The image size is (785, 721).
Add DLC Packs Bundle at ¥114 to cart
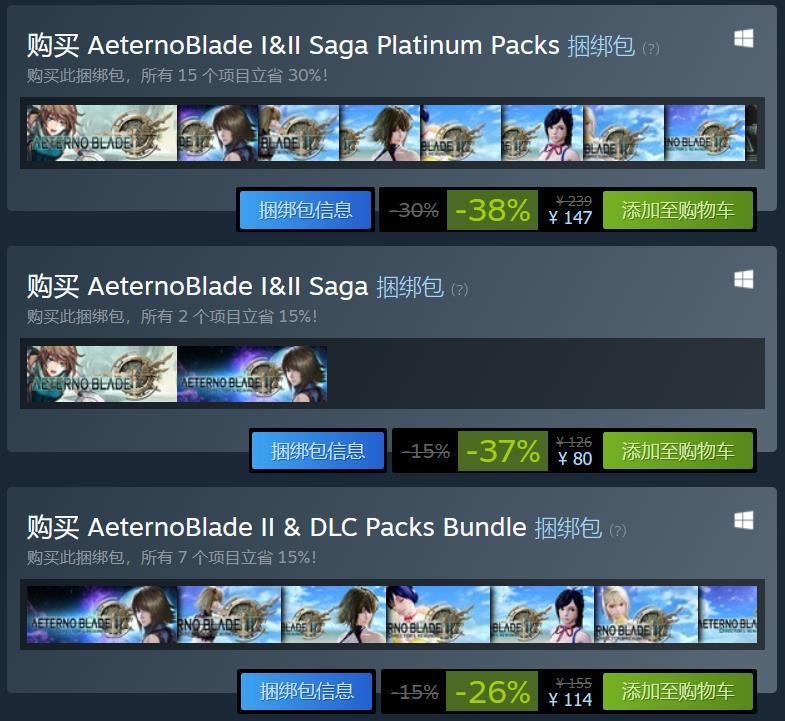678,691
